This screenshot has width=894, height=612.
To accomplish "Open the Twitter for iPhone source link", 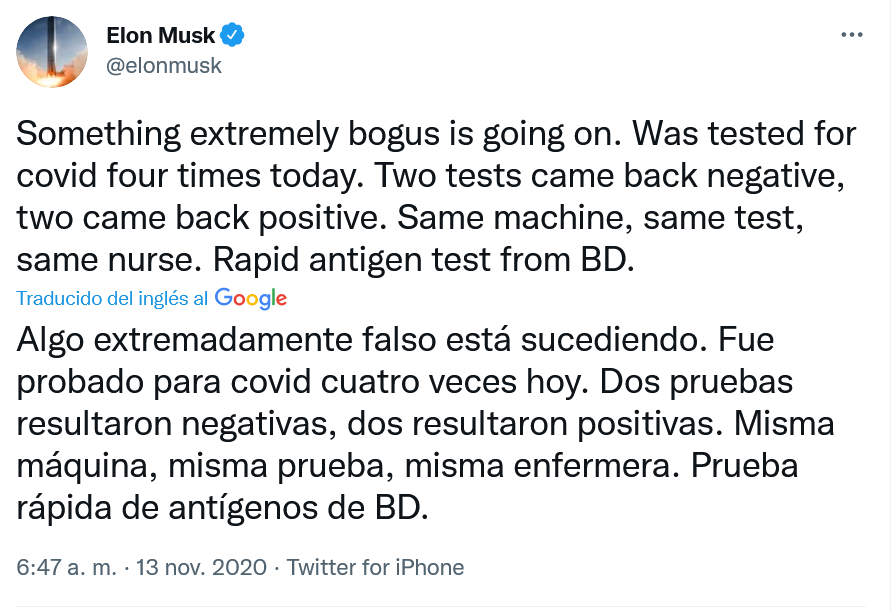I will pyautogui.click(x=376, y=567).
